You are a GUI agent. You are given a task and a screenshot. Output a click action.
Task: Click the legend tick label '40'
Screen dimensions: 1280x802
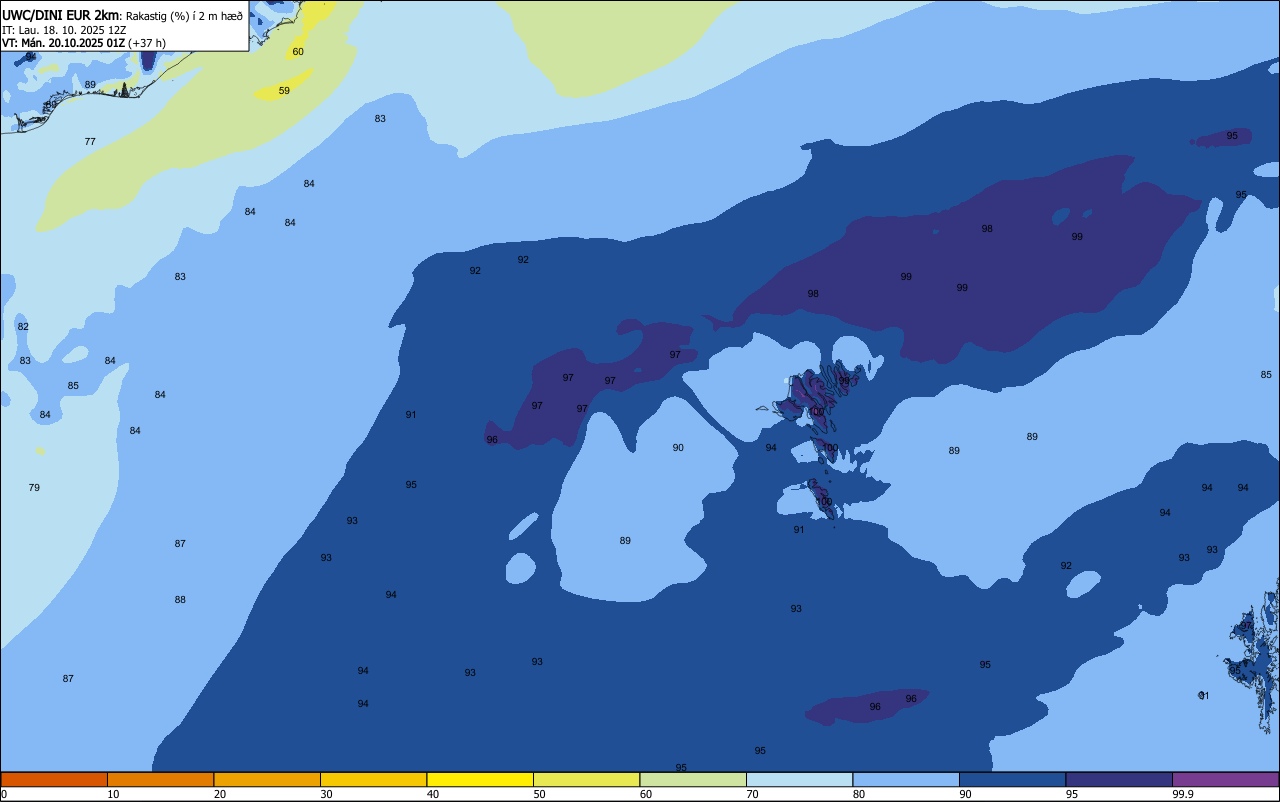[x=433, y=794]
